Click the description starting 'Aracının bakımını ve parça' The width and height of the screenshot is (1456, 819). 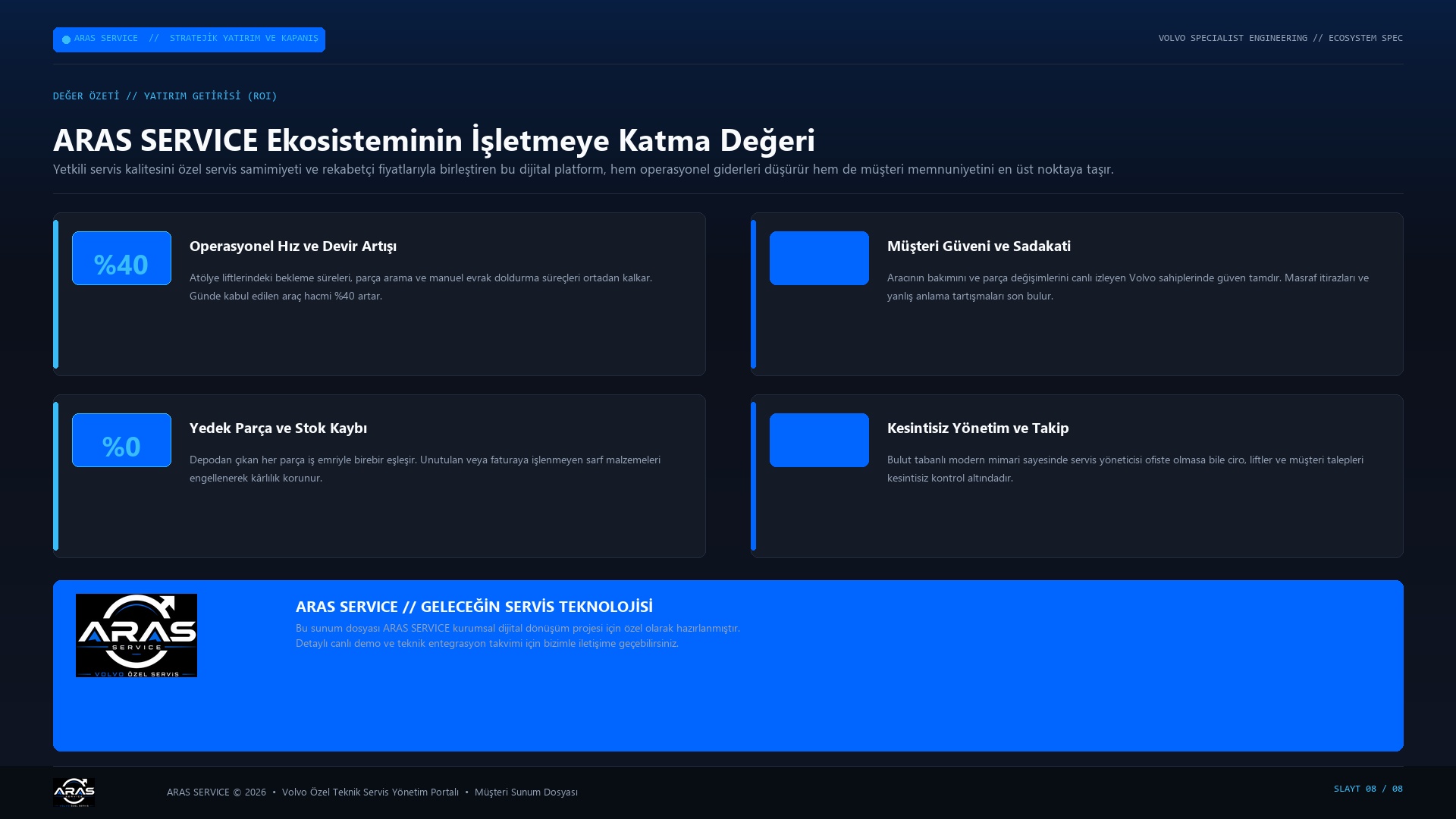click(1128, 287)
